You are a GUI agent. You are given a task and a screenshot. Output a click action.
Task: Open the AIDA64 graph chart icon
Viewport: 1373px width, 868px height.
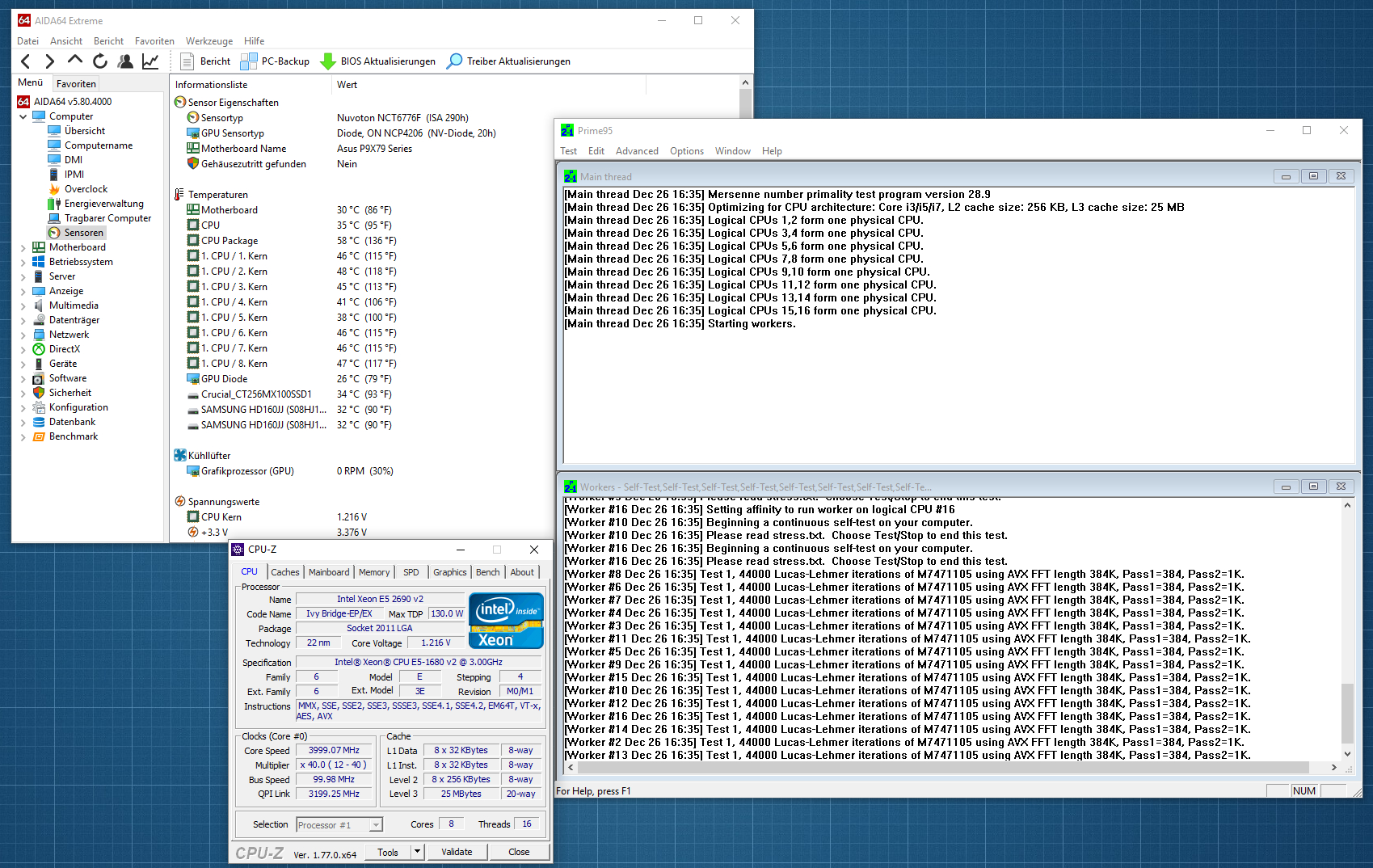point(150,61)
